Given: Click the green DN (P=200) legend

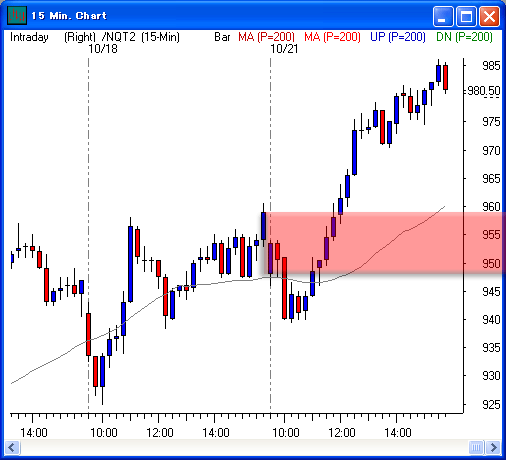Looking at the screenshot, I should point(464,37).
